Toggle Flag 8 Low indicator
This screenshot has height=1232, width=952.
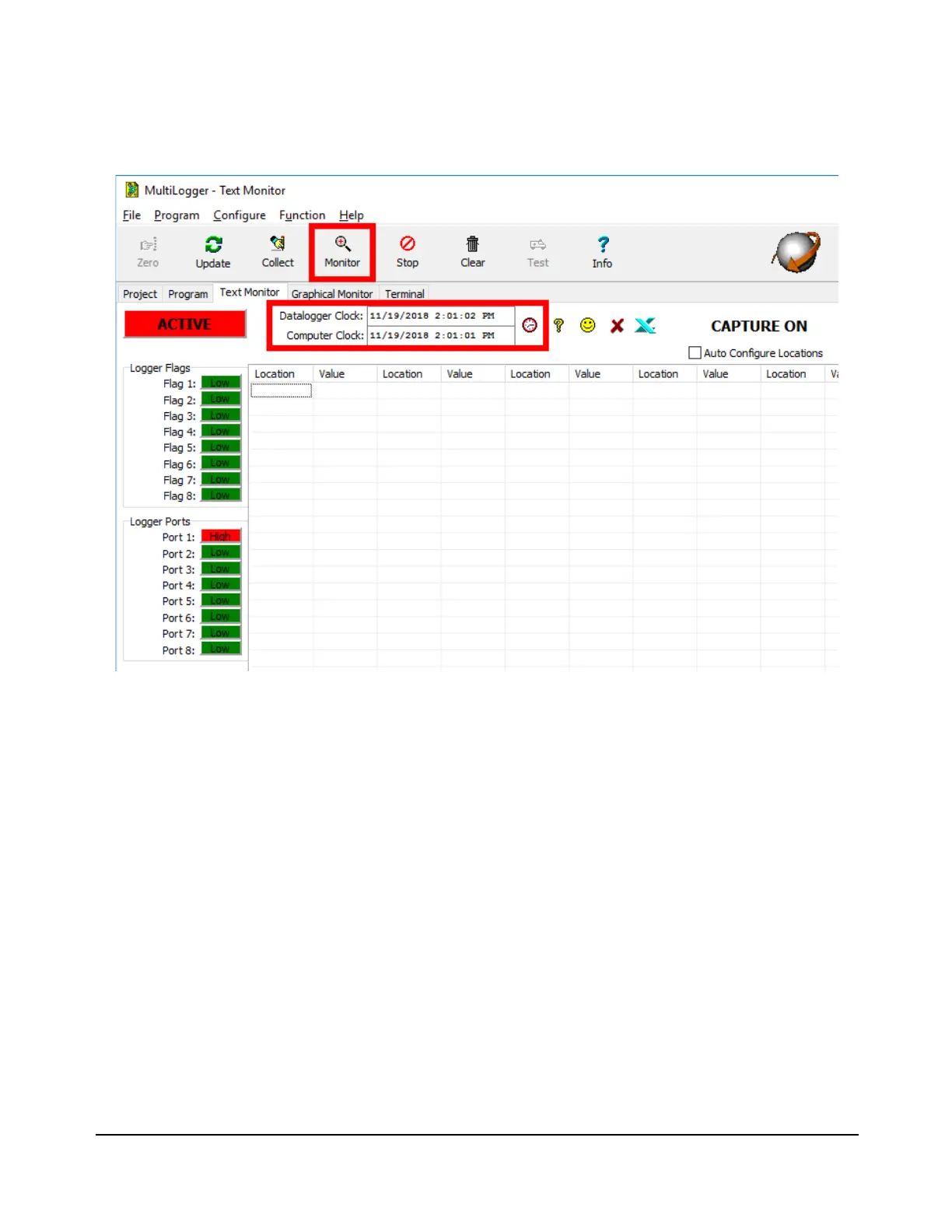tap(221, 495)
